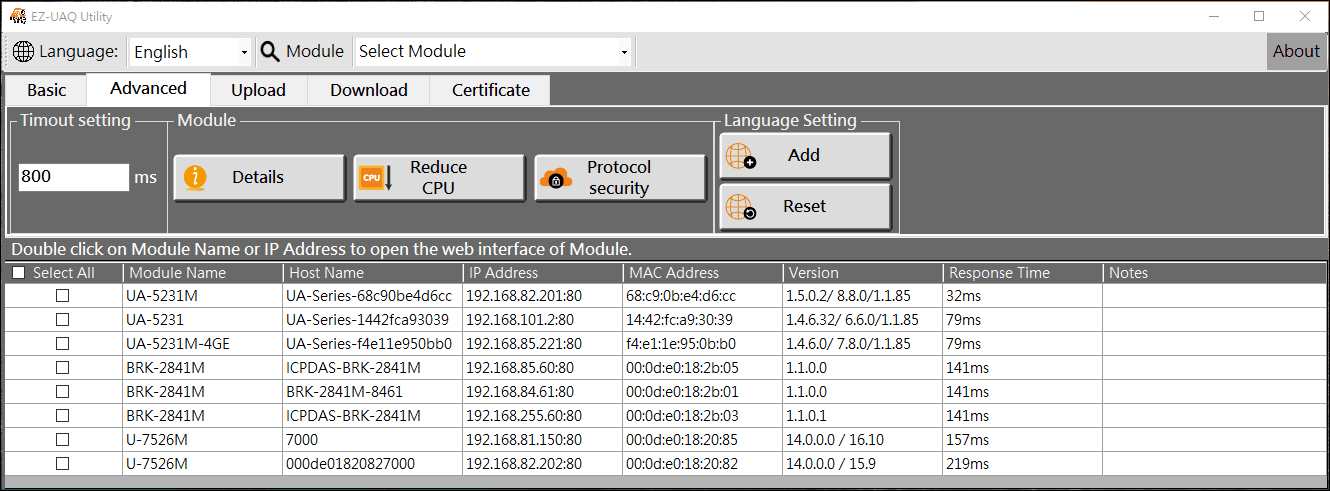Click the orange Details info icon
The width and height of the screenshot is (1330, 491).
(196, 178)
